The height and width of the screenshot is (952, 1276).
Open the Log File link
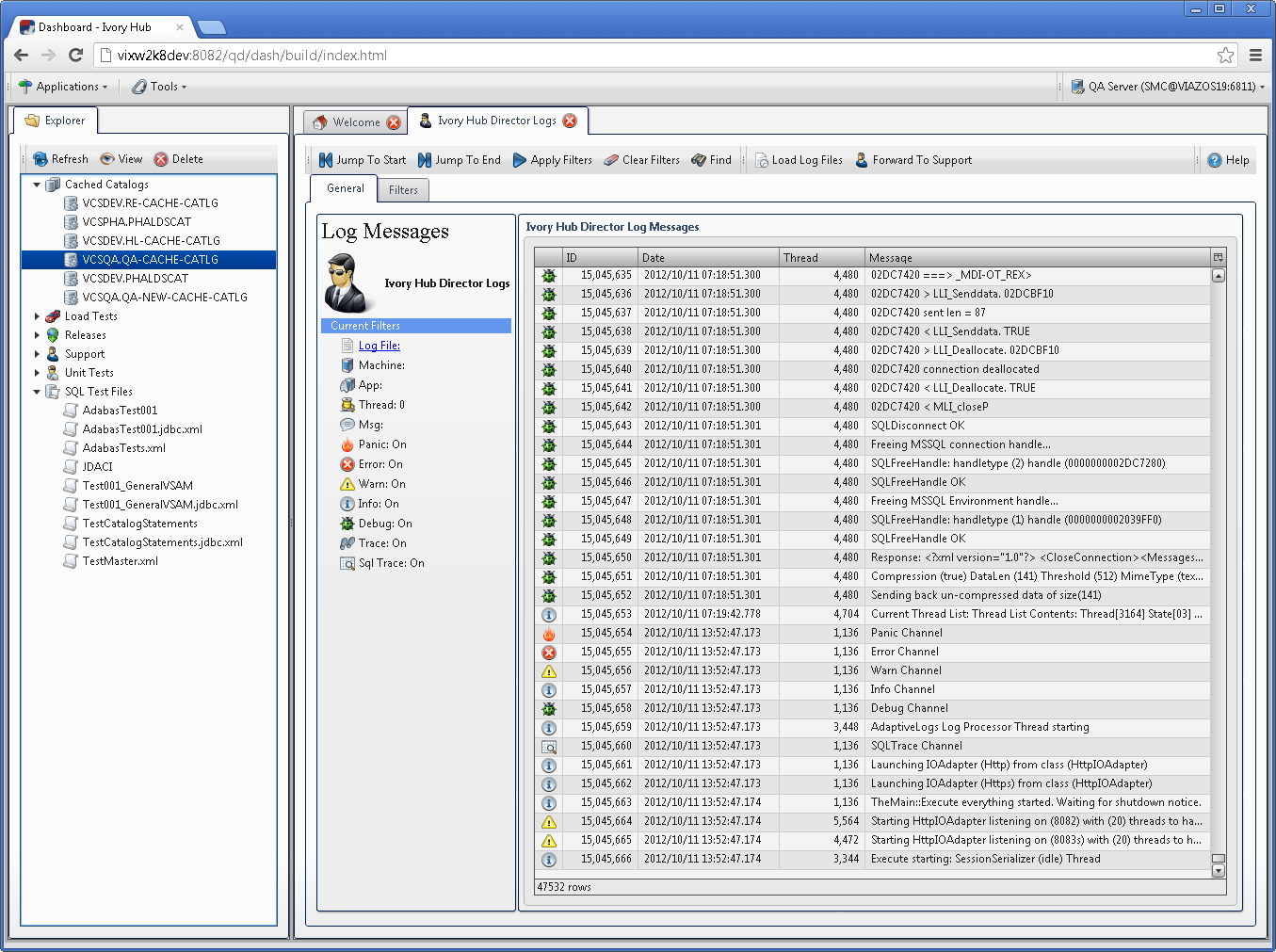point(380,346)
